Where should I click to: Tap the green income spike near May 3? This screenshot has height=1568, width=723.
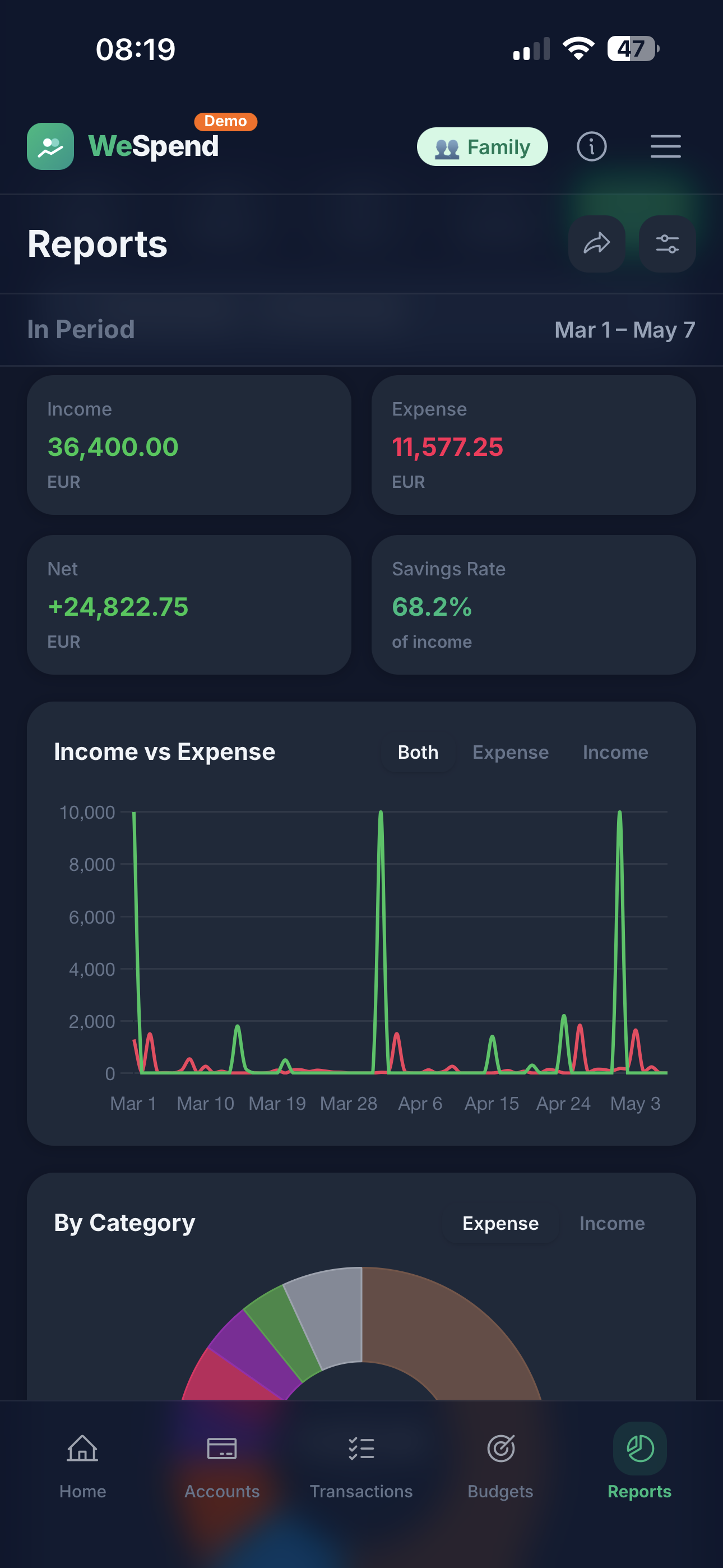pos(619,940)
